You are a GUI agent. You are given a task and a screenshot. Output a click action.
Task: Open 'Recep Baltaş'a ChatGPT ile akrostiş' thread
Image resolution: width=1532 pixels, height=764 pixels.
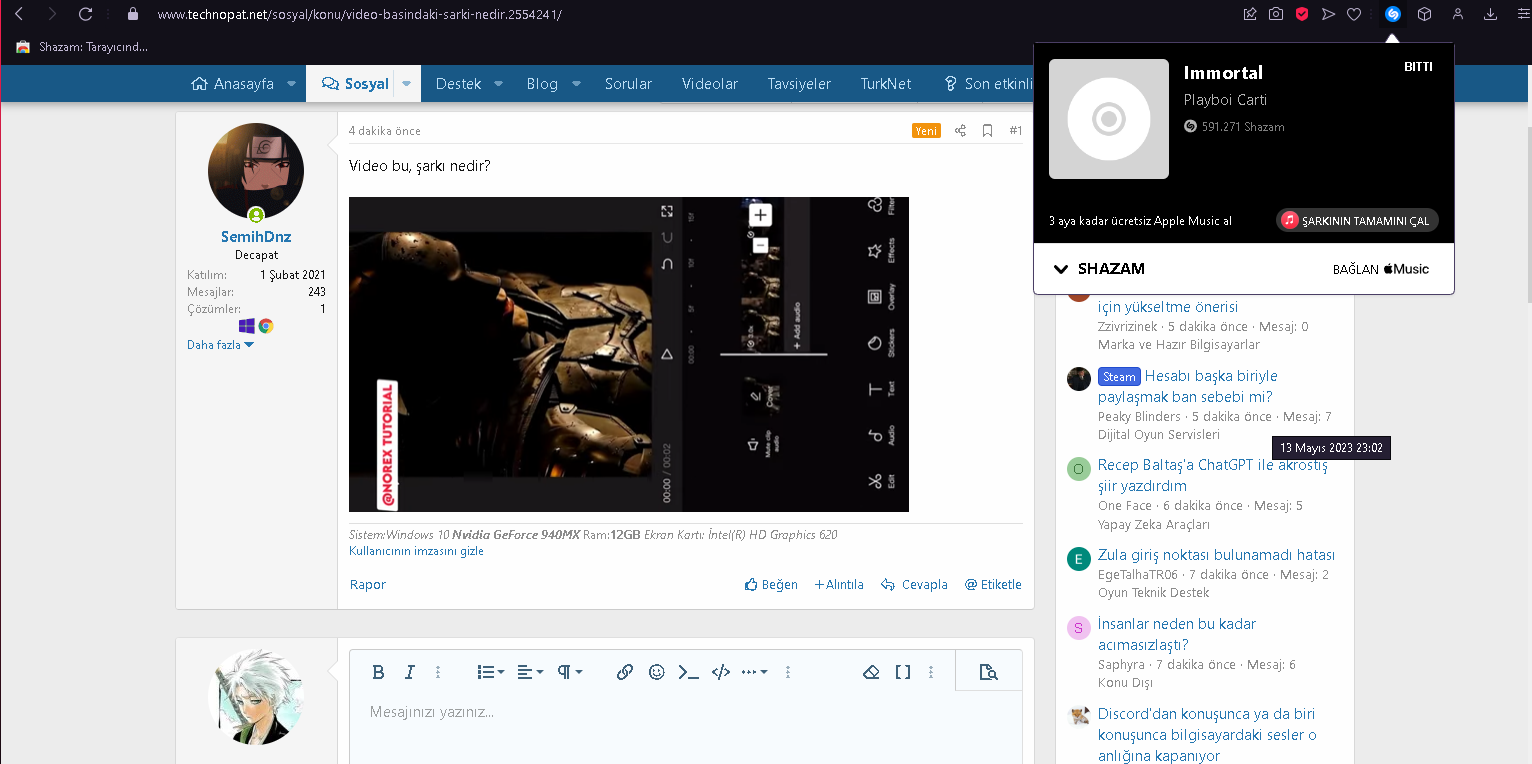click(x=1213, y=476)
